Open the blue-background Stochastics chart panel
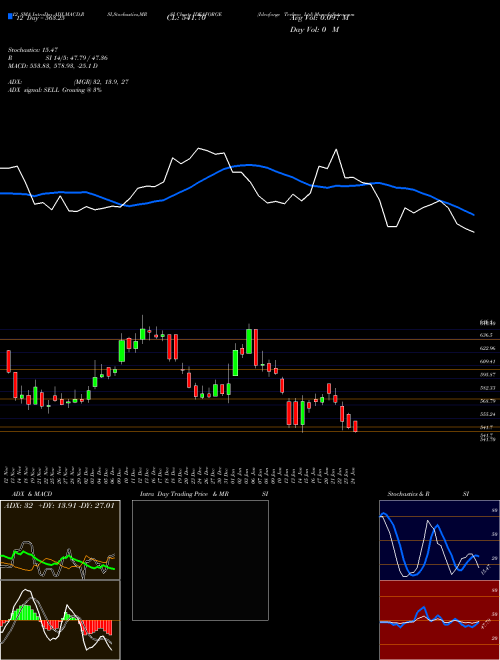This screenshot has height=660, width=500. coord(439,540)
